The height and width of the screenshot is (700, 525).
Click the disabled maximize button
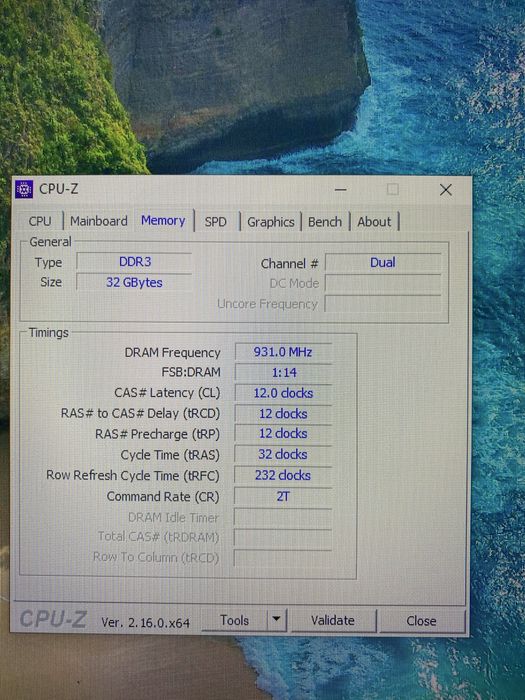point(393,190)
